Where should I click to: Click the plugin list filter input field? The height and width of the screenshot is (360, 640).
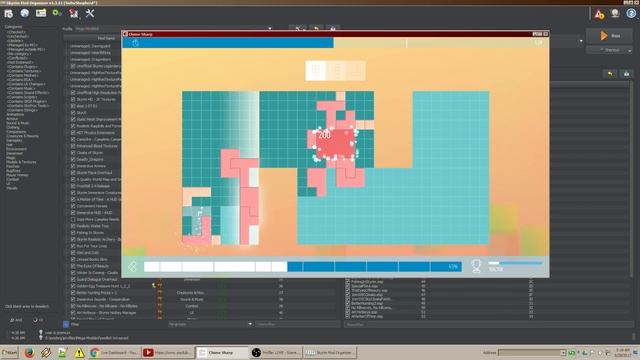(488, 324)
